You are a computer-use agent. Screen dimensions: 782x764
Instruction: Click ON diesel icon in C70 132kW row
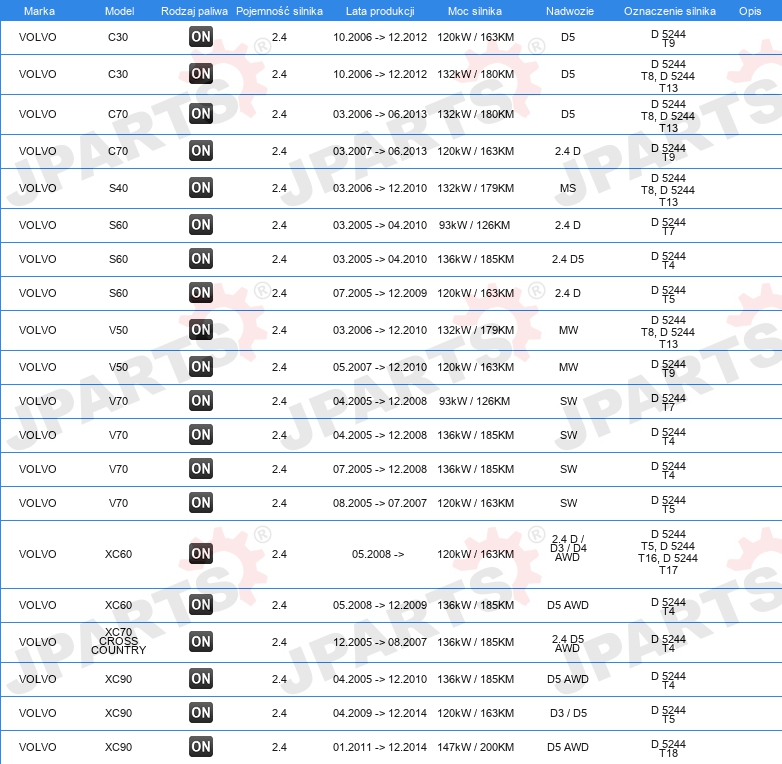(201, 114)
